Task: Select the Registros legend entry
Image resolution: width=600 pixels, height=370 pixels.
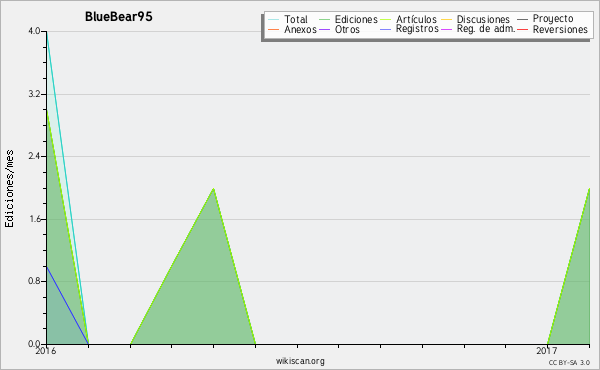Action: 409,29
